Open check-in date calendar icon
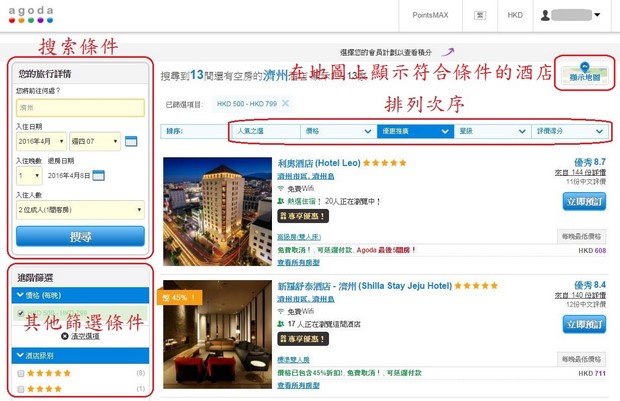The height and width of the screenshot is (401, 620). click(131, 141)
